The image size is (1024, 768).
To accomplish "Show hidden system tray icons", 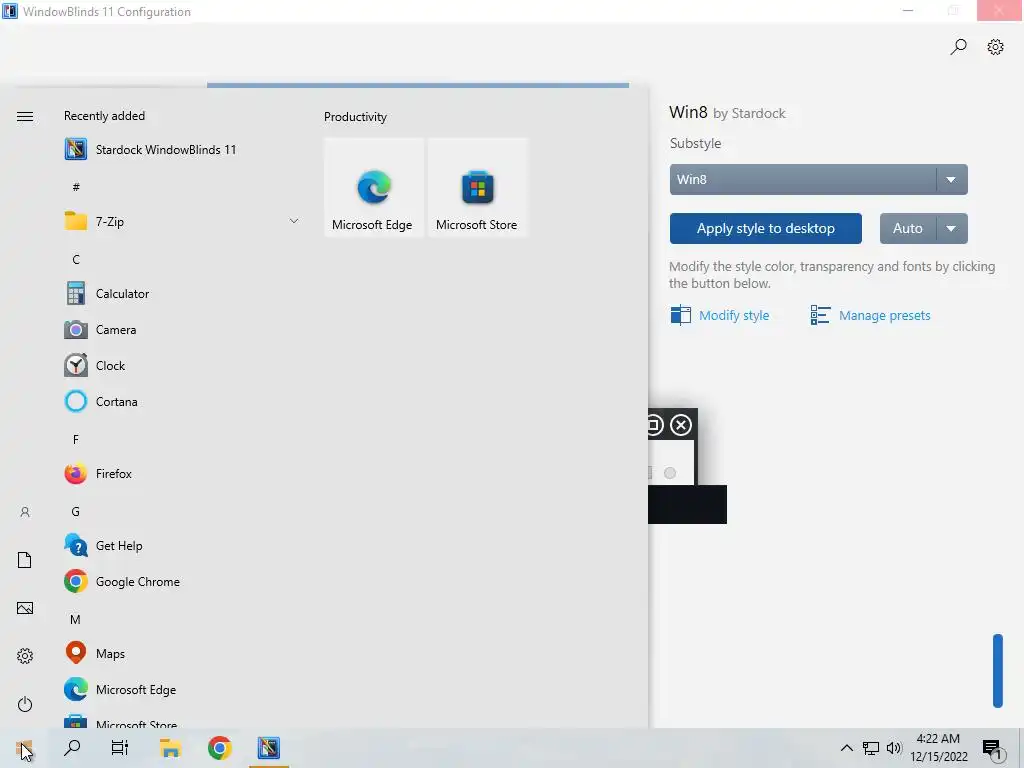I will [x=846, y=748].
